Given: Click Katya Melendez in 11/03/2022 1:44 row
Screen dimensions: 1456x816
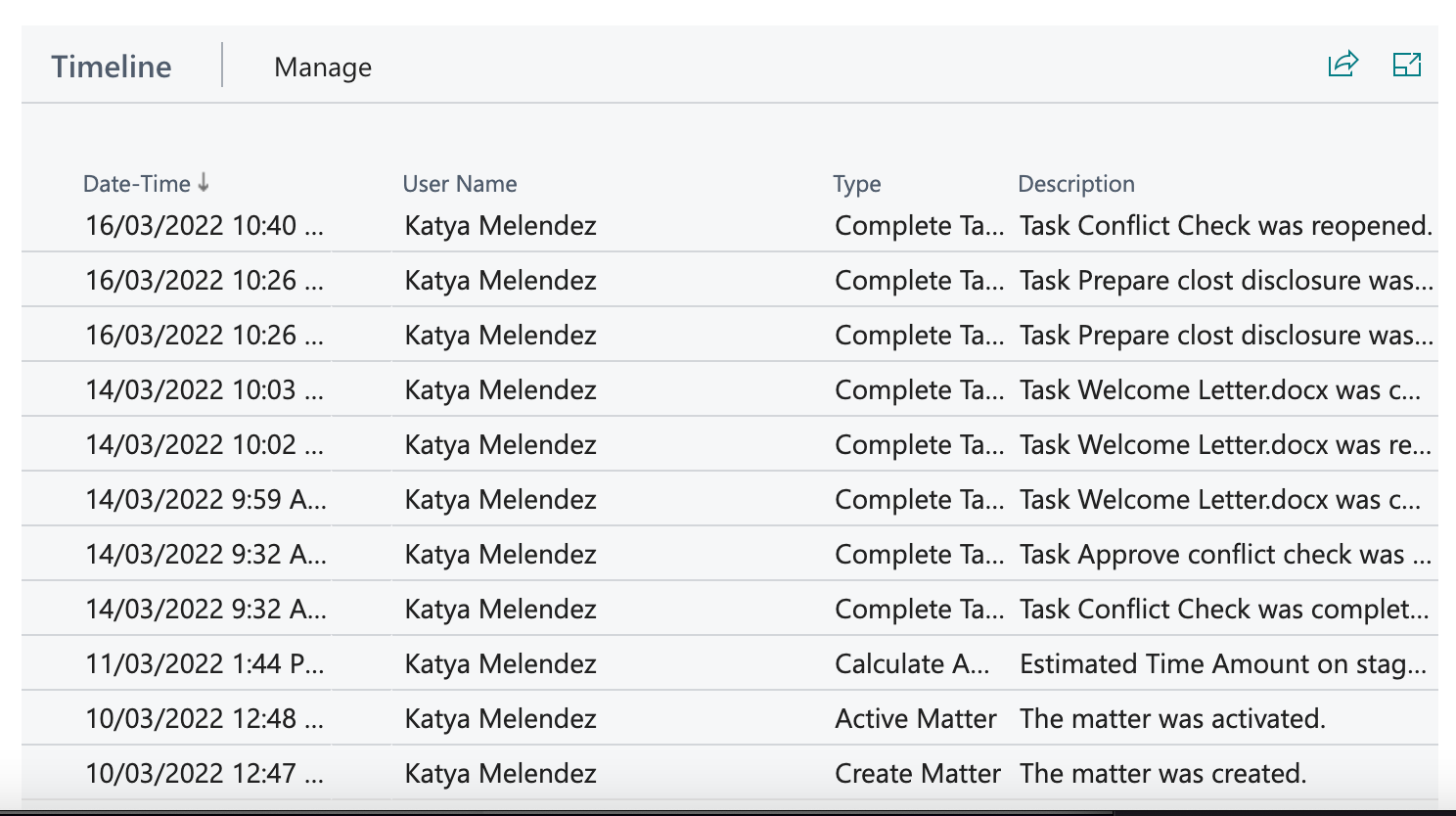Looking at the screenshot, I should click(501, 663).
